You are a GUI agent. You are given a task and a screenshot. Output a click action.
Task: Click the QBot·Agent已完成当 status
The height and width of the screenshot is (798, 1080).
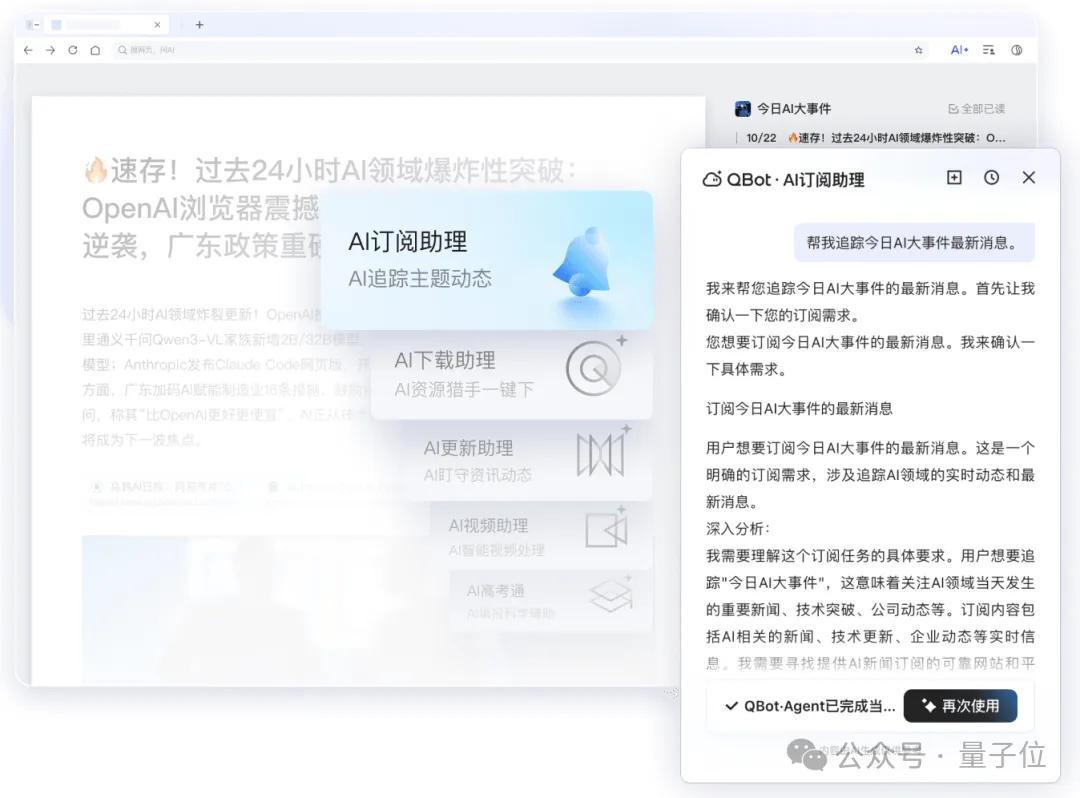pos(810,706)
